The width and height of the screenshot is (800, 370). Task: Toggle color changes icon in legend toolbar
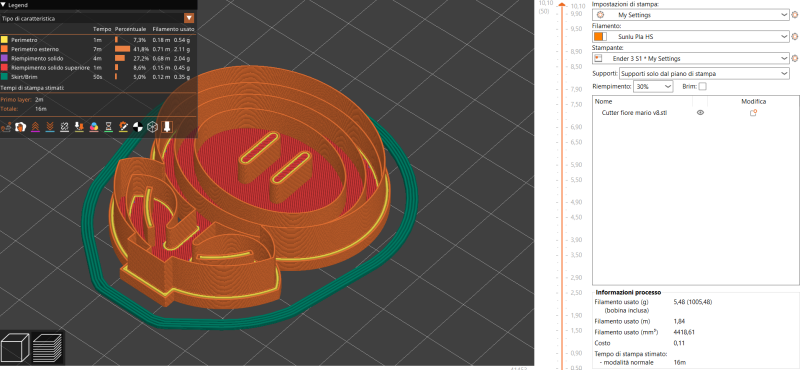point(94,127)
